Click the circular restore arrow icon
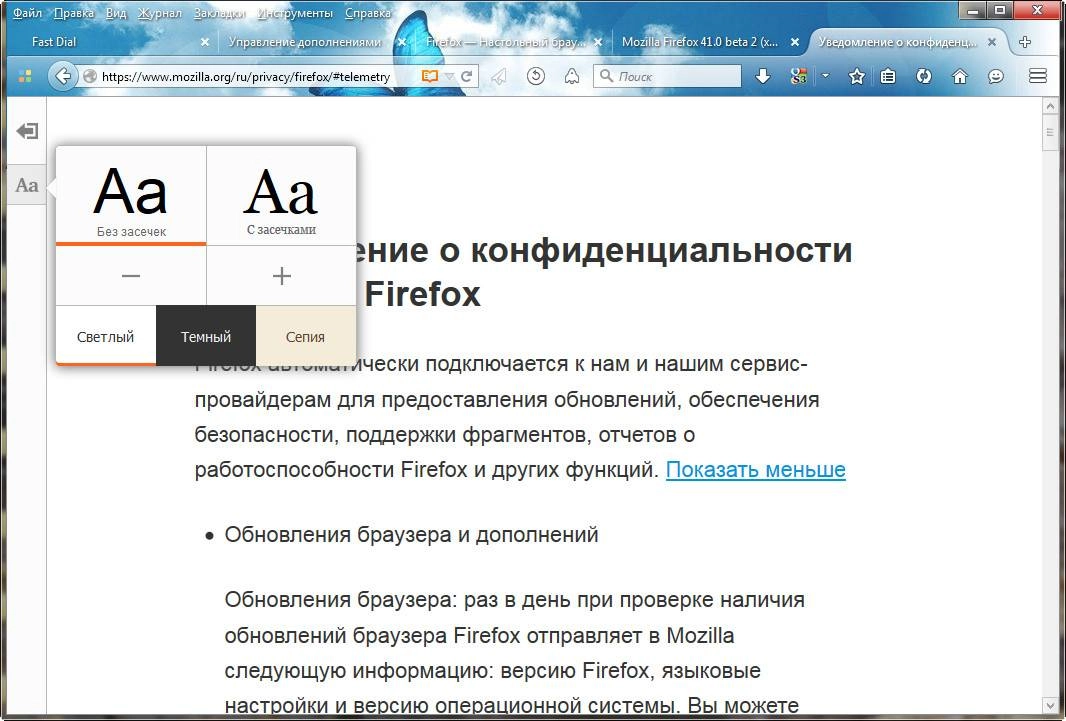The image size is (1066, 721). pyautogui.click(x=536, y=76)
